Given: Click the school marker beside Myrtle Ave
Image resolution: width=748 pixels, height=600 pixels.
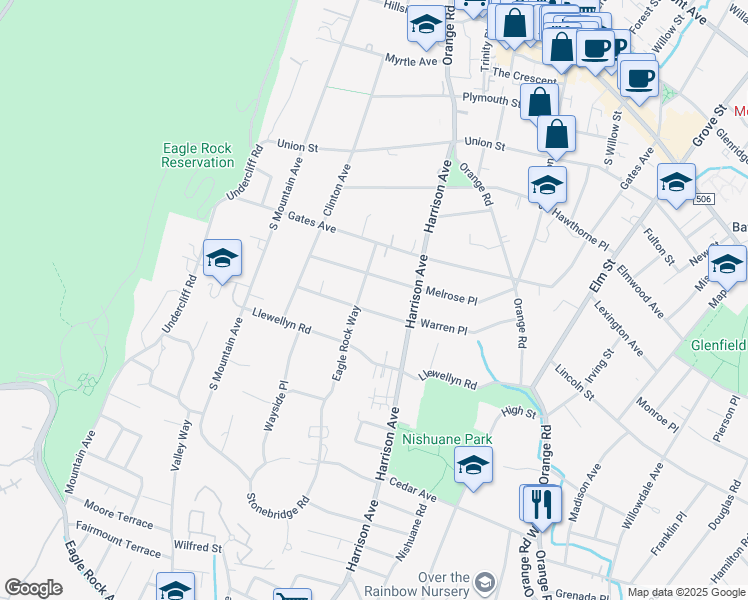Looking at the screenshot, I should (x=426, y=25).
